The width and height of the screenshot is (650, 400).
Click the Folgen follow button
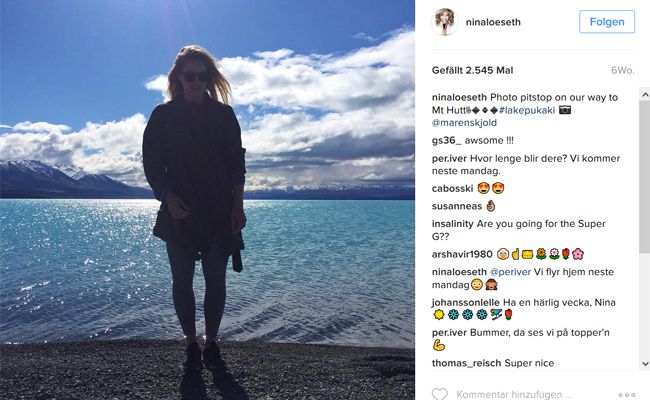tap(607, 22)
